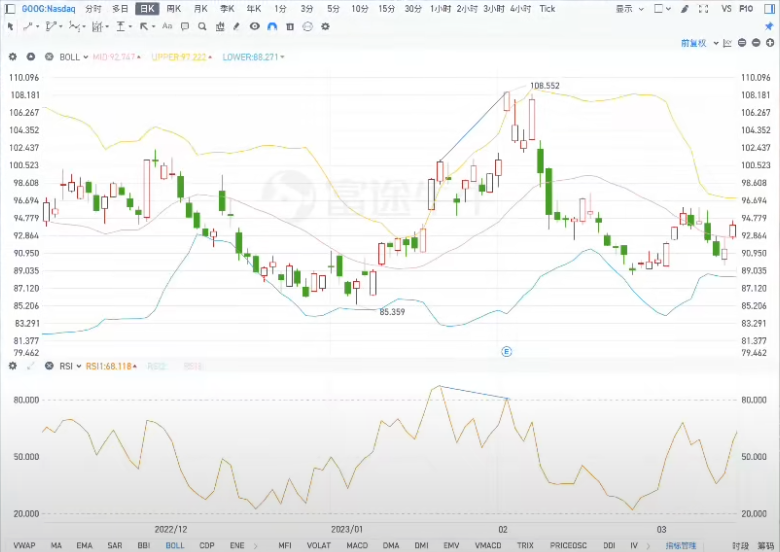
Task: Toggle drawings visibility with eye icon
Action: [254, 25]
